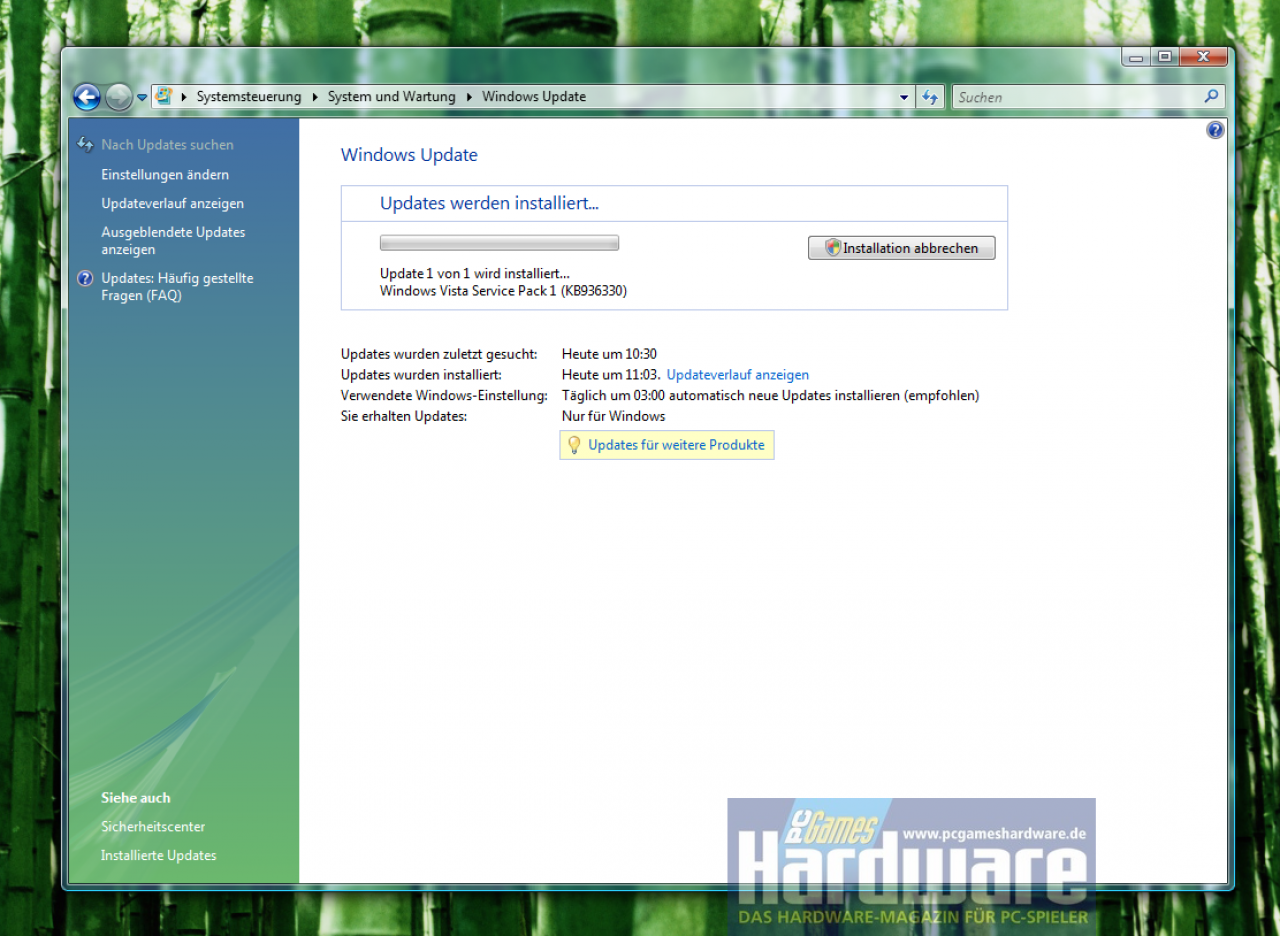This screenshot has height=936, width=1280.
Task: Click the Control Panel icon in address bar
Action: pyautogui.click(x=164, y=96)
